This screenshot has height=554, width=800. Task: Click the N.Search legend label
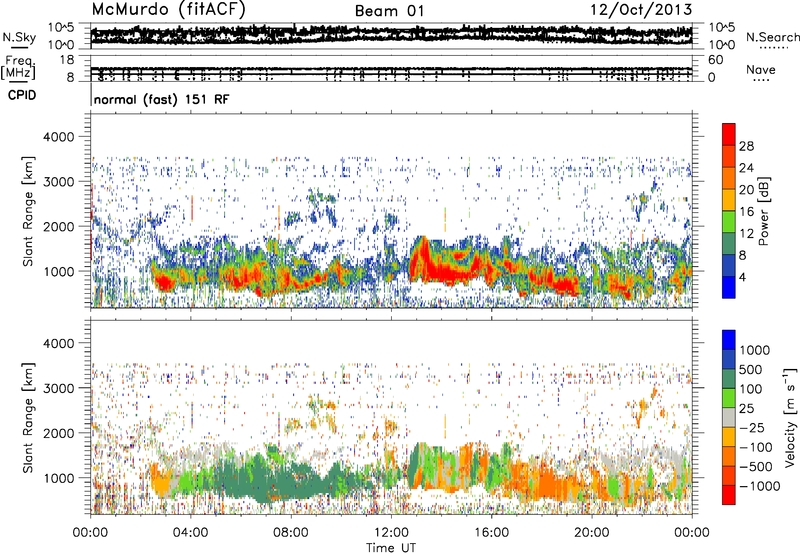pyautogui.click(x=773, y=37)
